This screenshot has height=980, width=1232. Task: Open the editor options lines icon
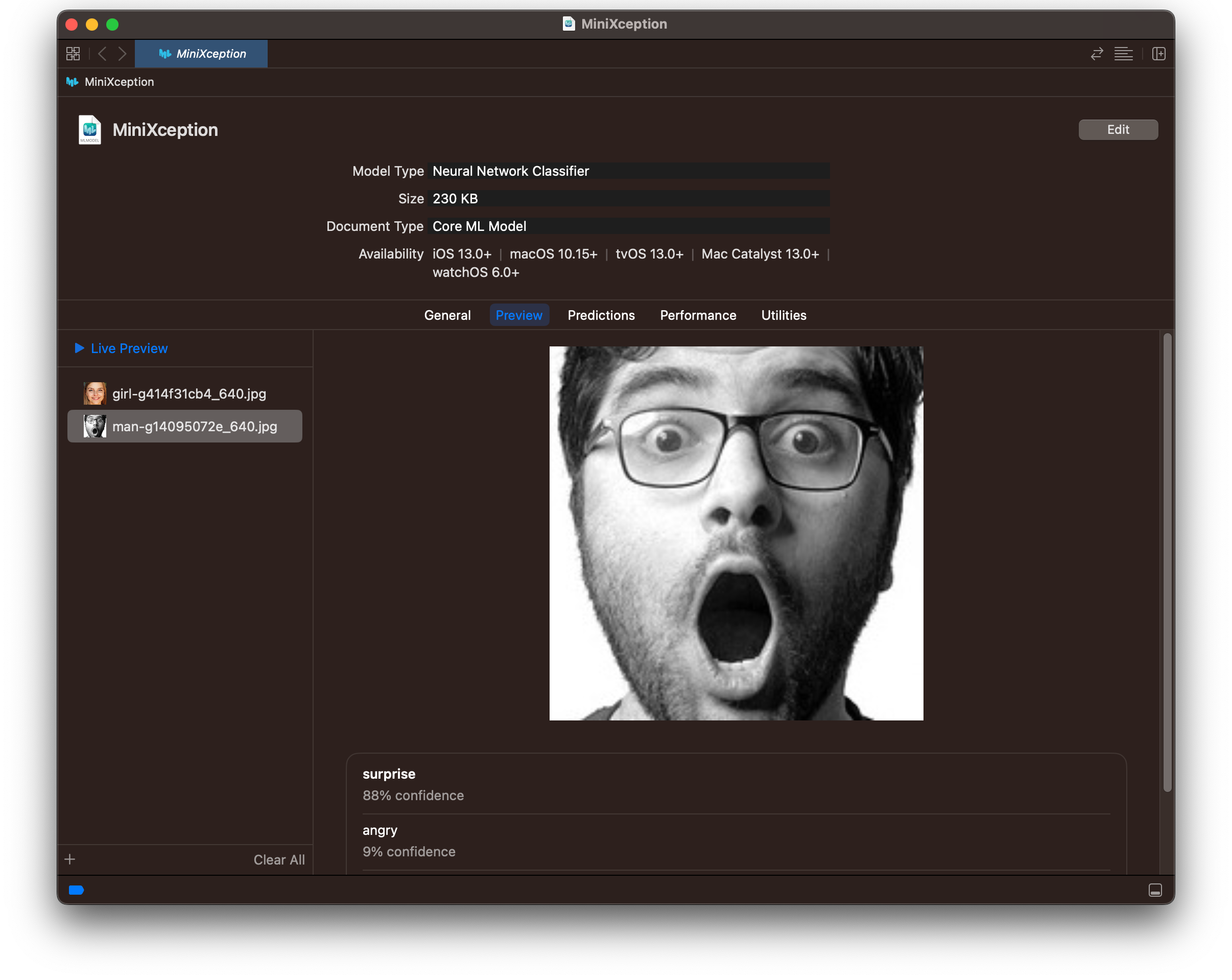tap(1123, 54)
